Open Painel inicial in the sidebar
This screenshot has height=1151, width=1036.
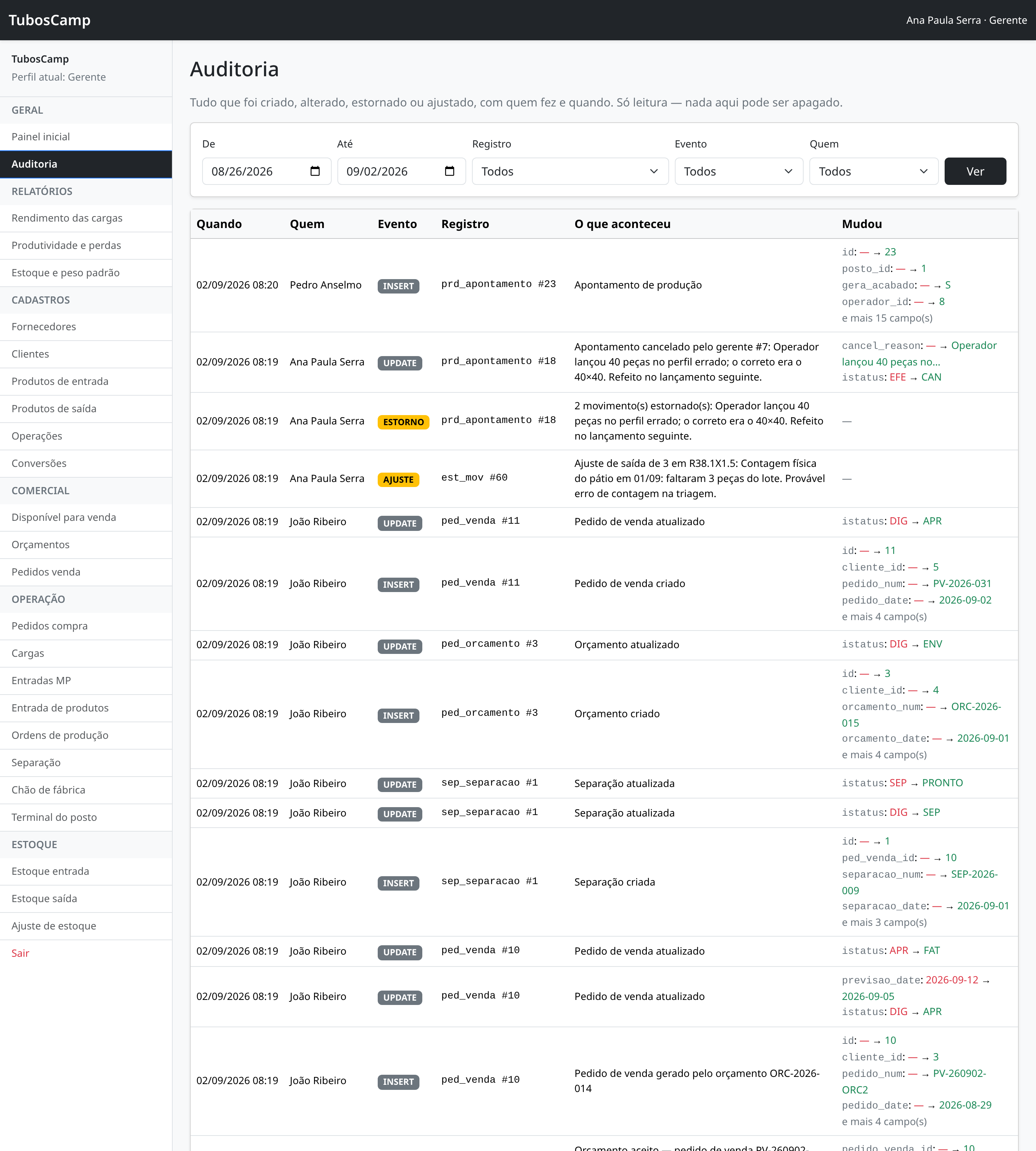point(86,137)
